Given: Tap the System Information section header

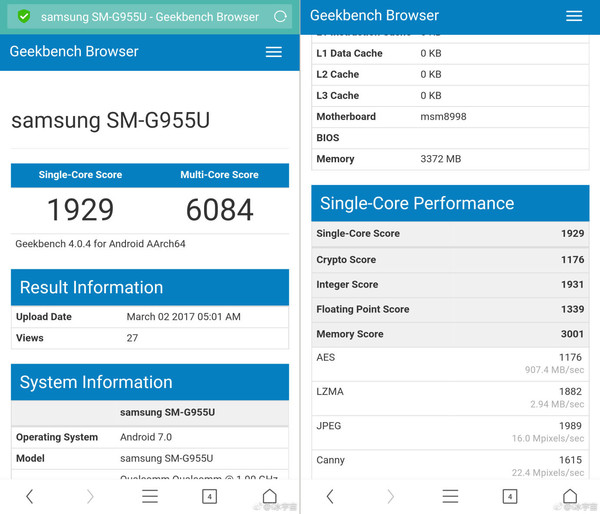Looking at the screenshot, I should pyautogui.click(x=150, y=382).
